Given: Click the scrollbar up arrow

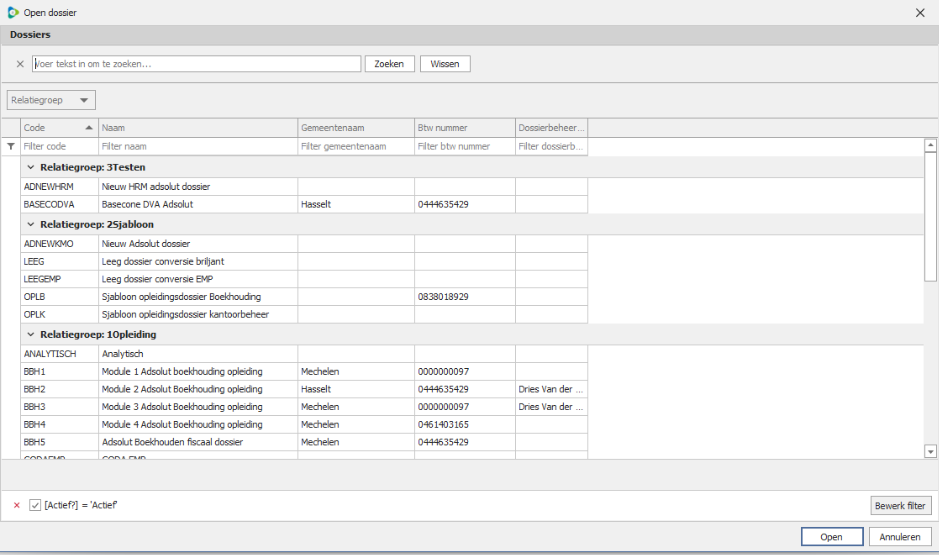Looking at the screenshot, I should click(930, 145).
